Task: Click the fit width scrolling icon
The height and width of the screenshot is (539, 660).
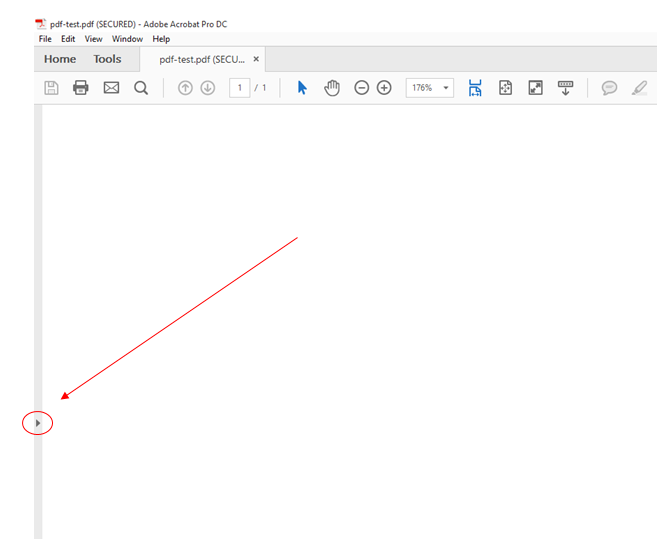Action: [x=475, y=88]
